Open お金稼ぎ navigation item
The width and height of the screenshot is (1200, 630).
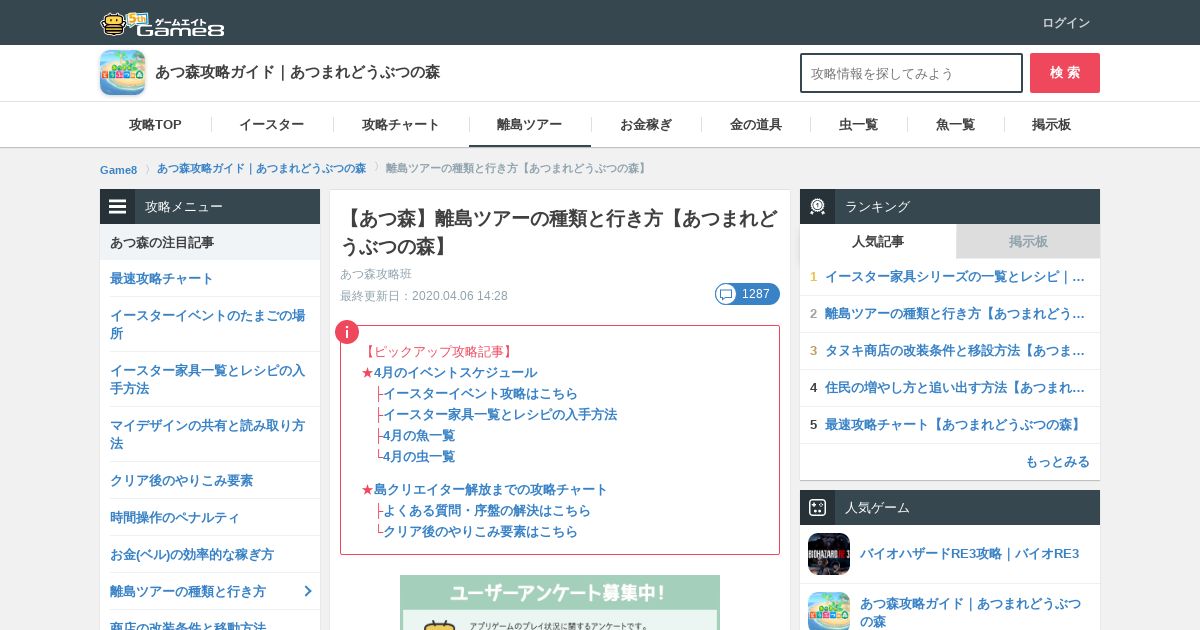[x=646, y=125]
